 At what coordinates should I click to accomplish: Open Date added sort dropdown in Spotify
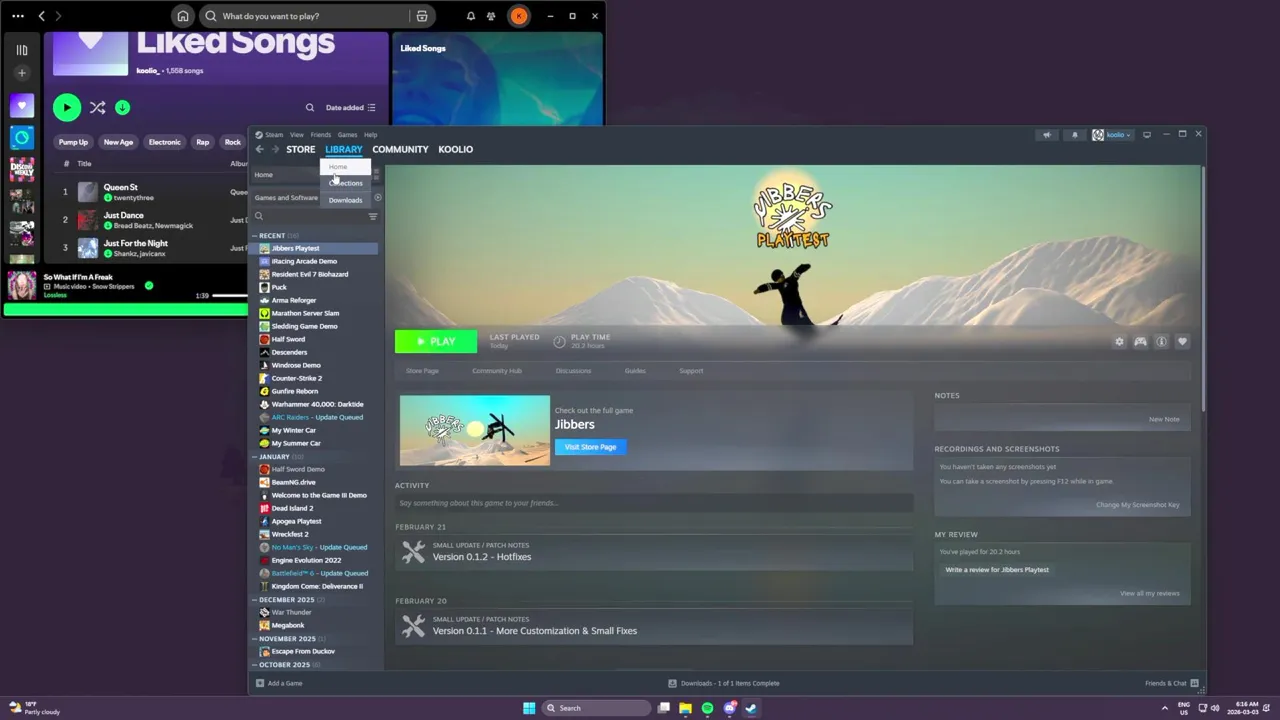(350, 107)
